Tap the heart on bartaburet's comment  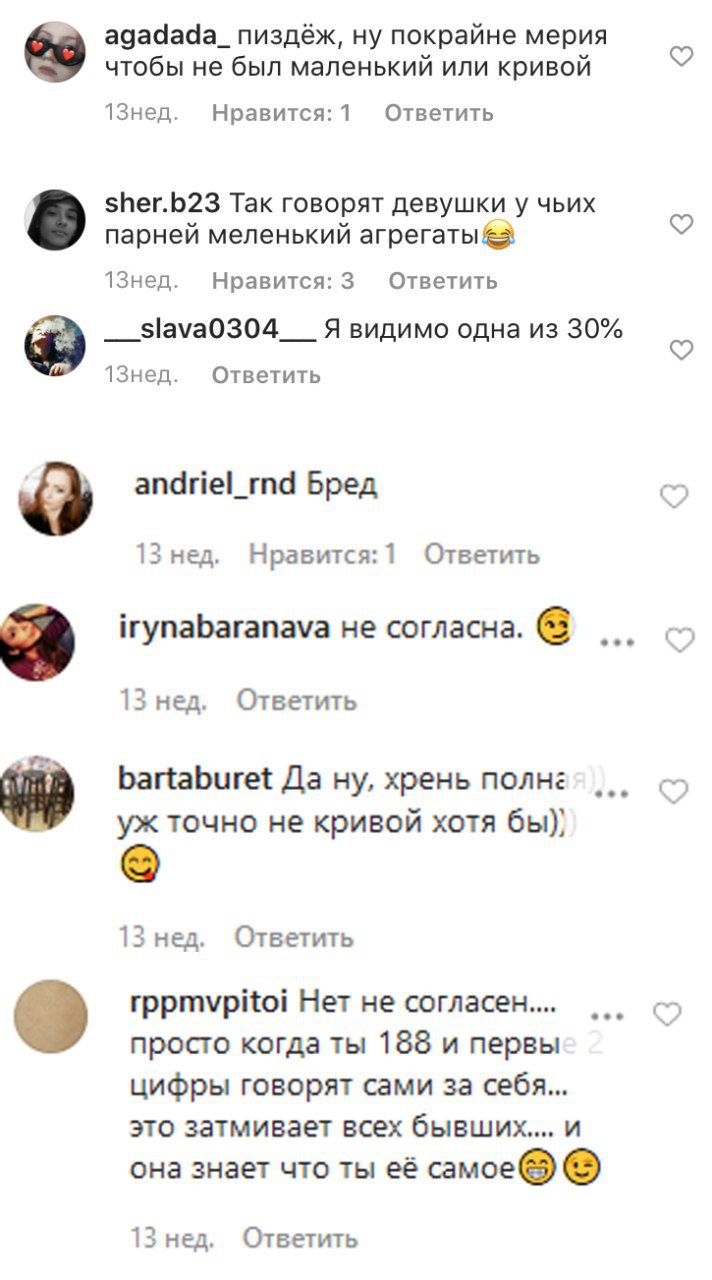pyautogui.click(x=675, y=792)
